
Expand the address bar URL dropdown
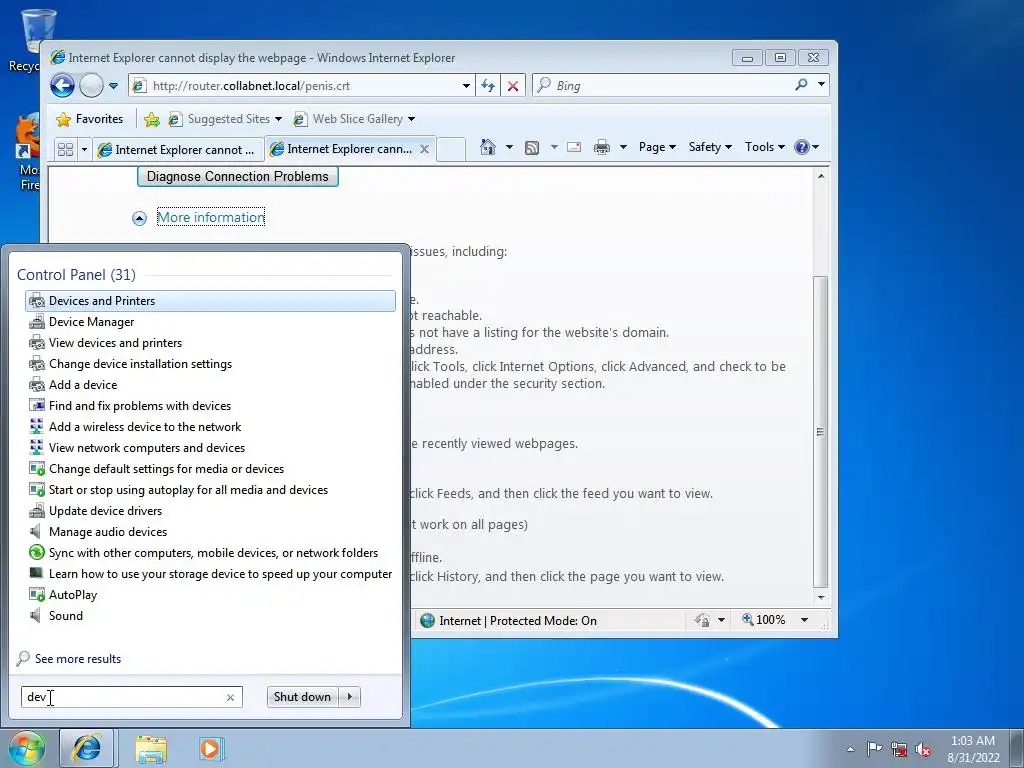coord(466,86)
